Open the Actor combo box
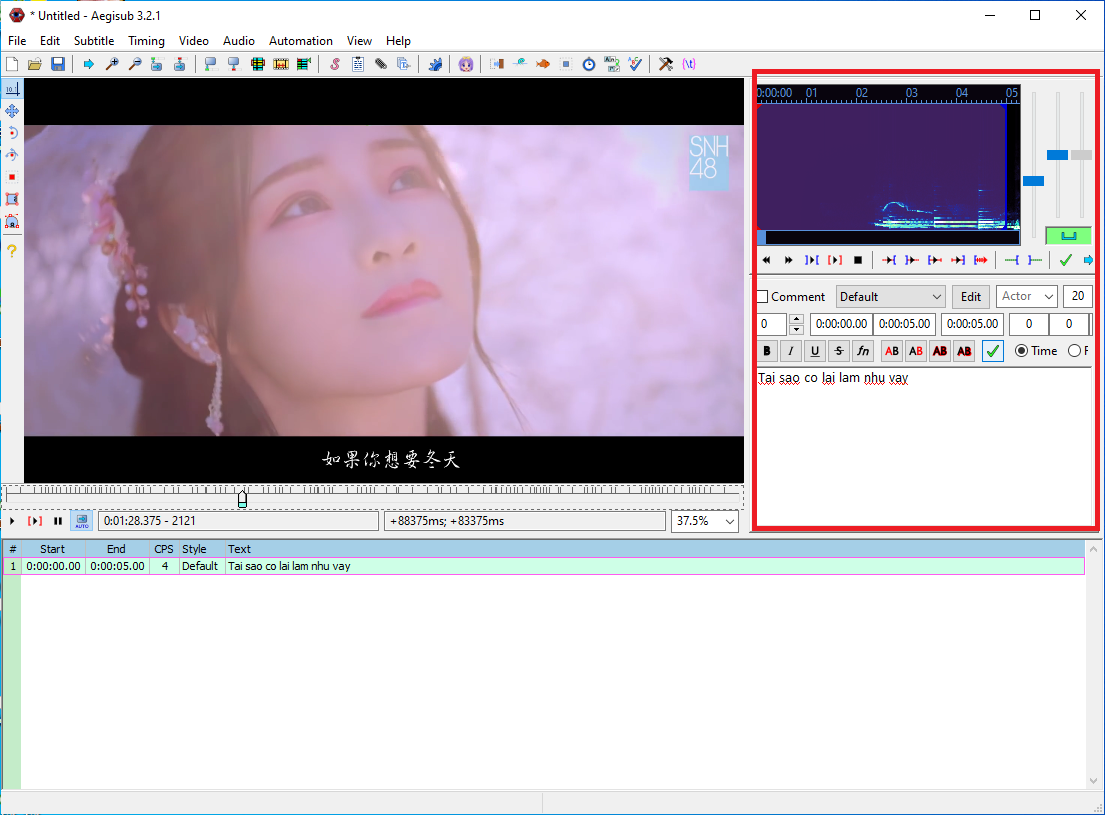The width and height of the screenshot is (1105, 815). coord(1027,297)
